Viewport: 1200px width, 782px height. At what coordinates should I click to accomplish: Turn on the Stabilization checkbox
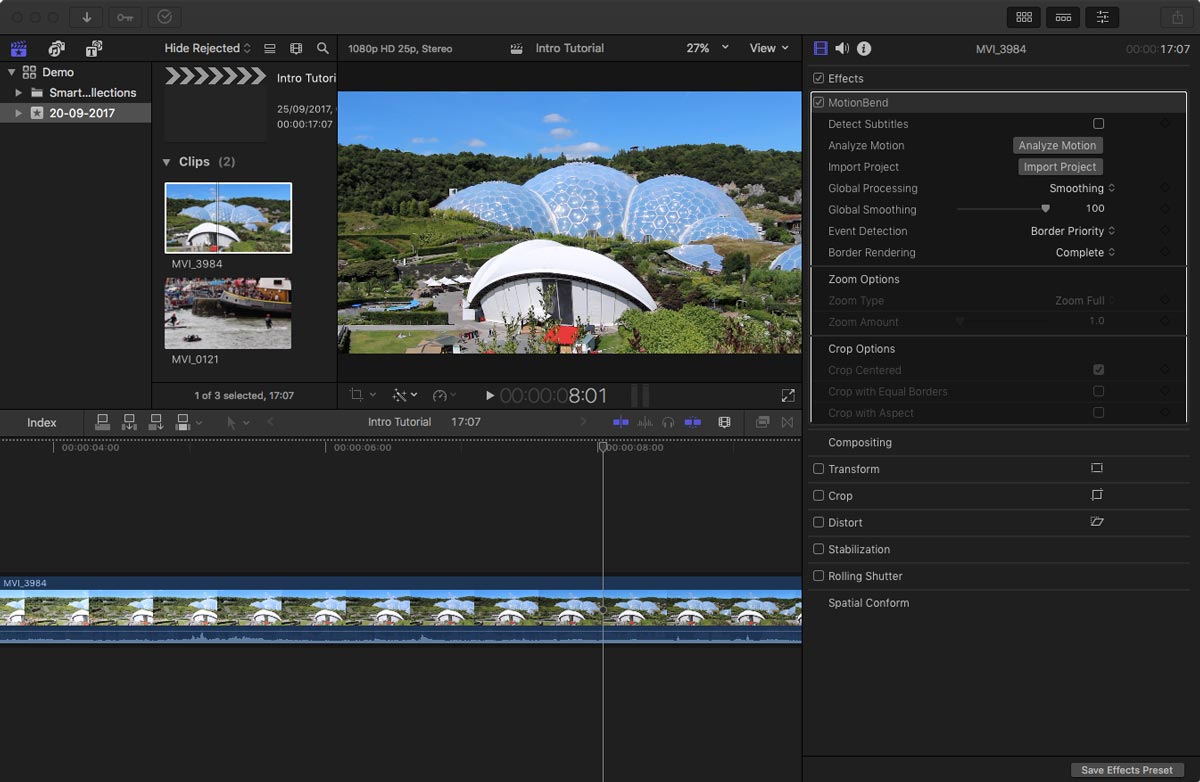819,549
